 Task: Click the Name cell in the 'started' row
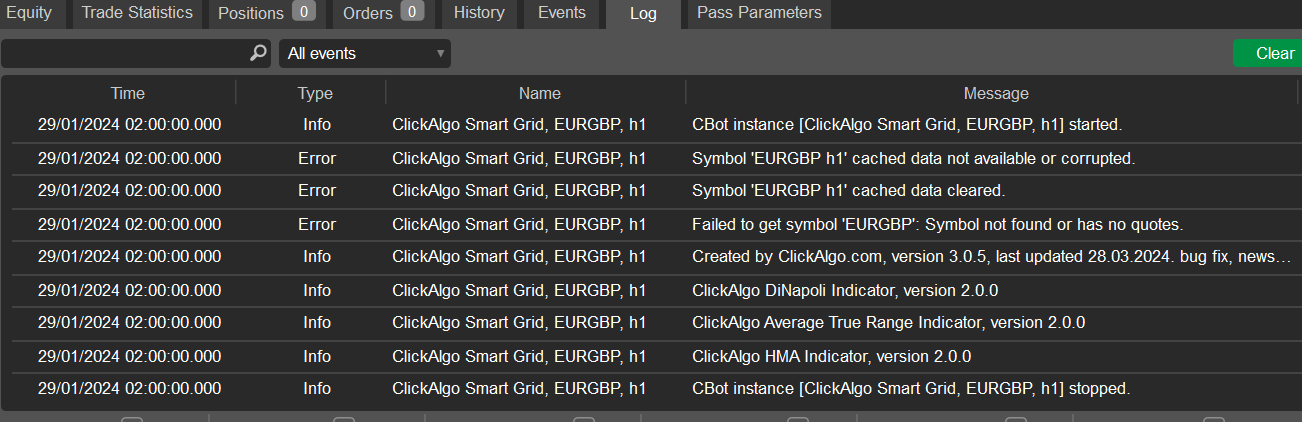click(519, 125)
